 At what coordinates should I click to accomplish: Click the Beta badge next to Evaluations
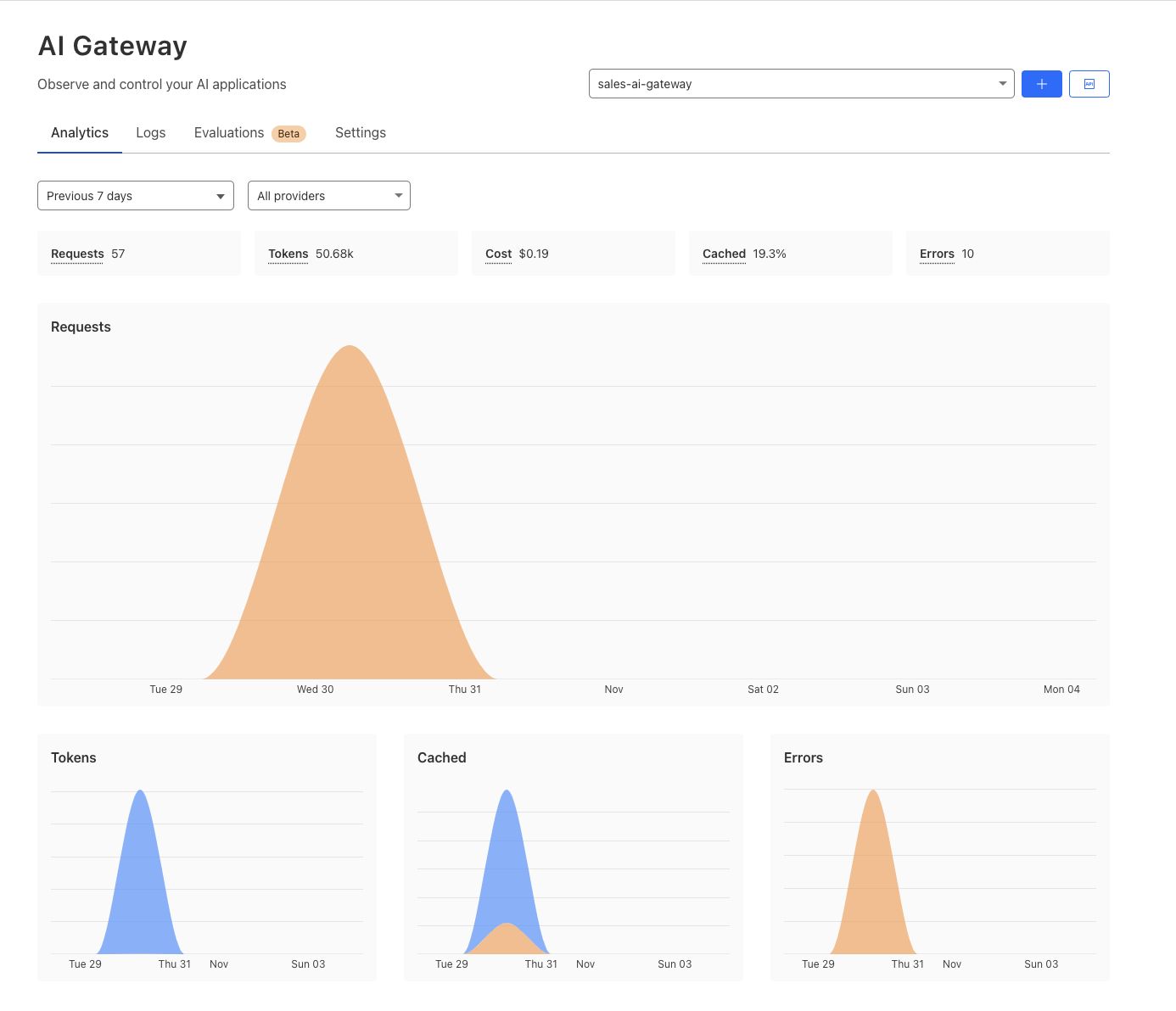tap(288, 133)
